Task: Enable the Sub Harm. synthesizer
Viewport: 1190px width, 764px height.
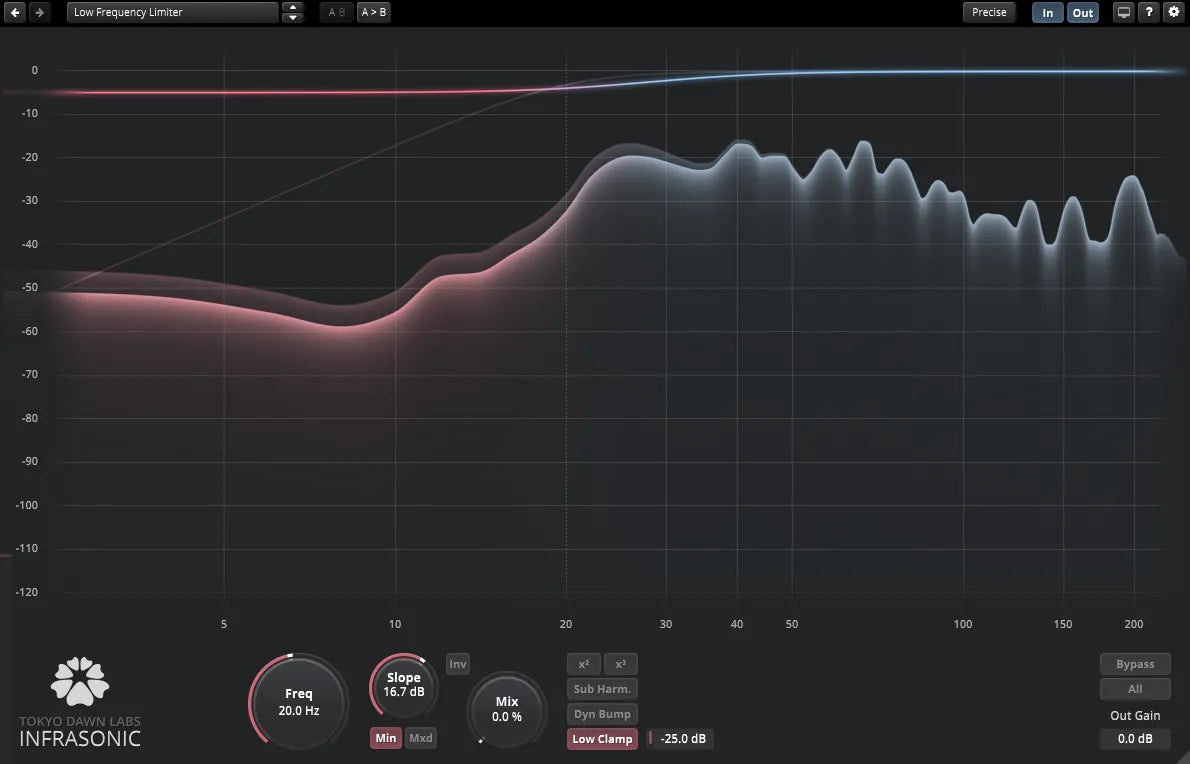Action: [x=601, y=688]
